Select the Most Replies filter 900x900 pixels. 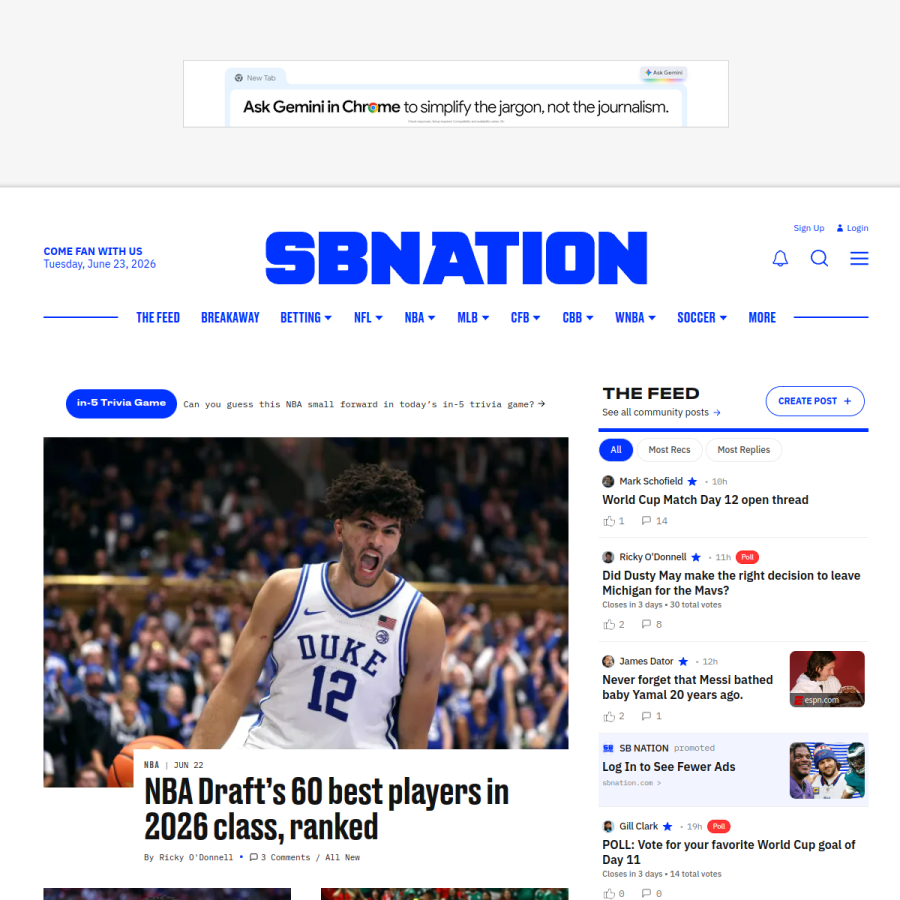tap(743, 450)
